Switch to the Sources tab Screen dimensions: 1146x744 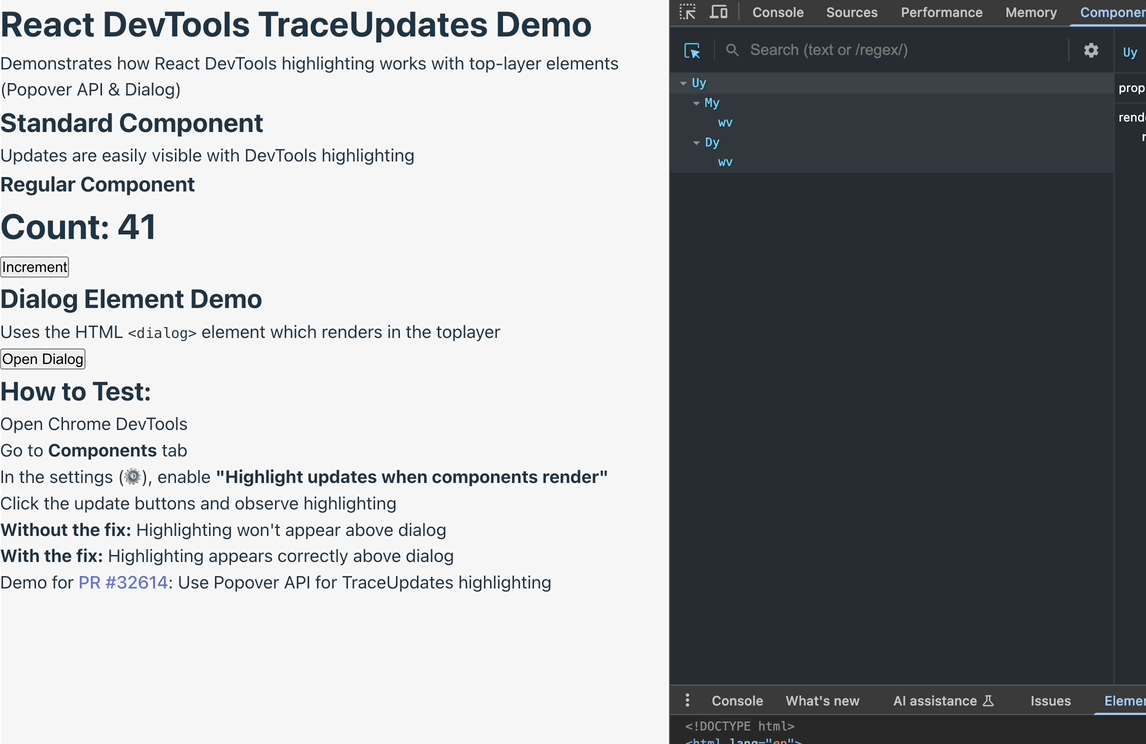851,12
